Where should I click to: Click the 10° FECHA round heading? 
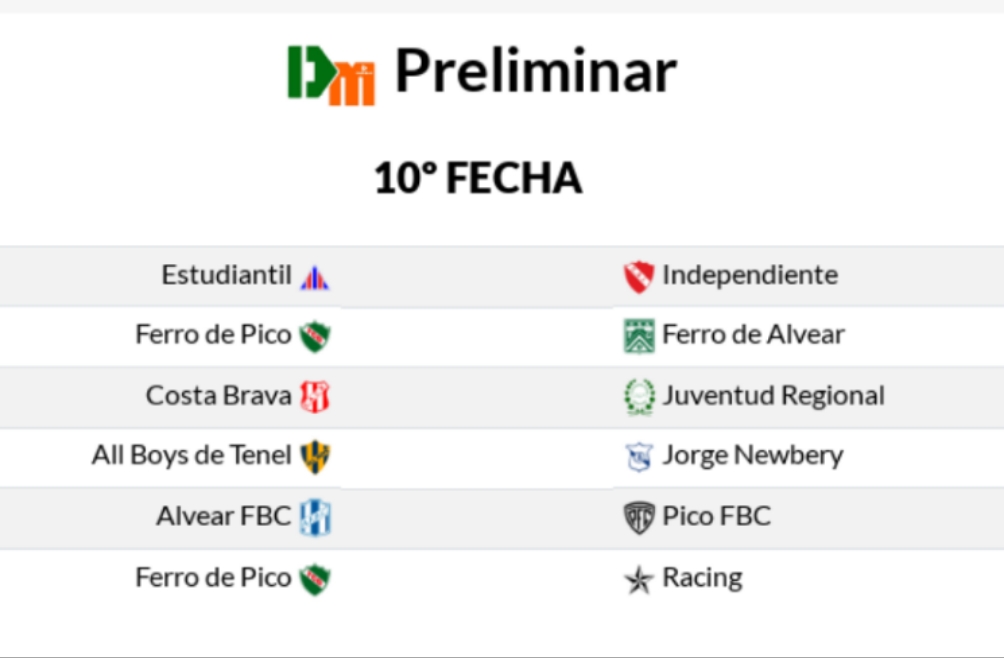pos(478,178)
